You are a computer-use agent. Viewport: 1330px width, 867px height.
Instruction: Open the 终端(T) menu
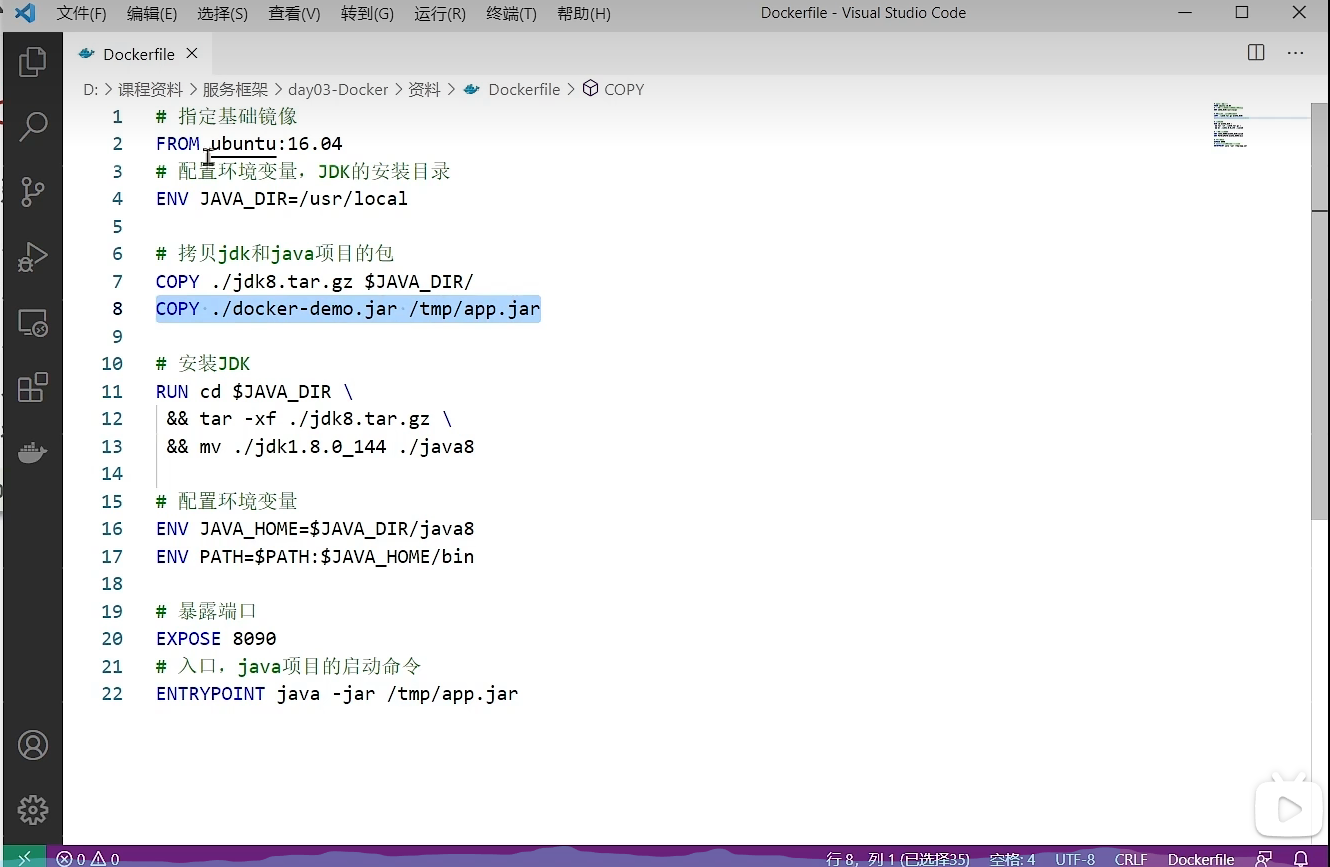pyautogui.click(x=511, y=13)
